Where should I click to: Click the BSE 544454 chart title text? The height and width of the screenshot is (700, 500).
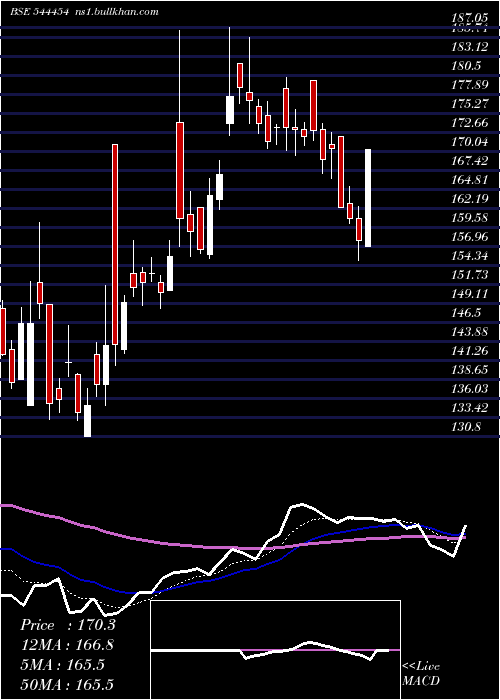39,12
